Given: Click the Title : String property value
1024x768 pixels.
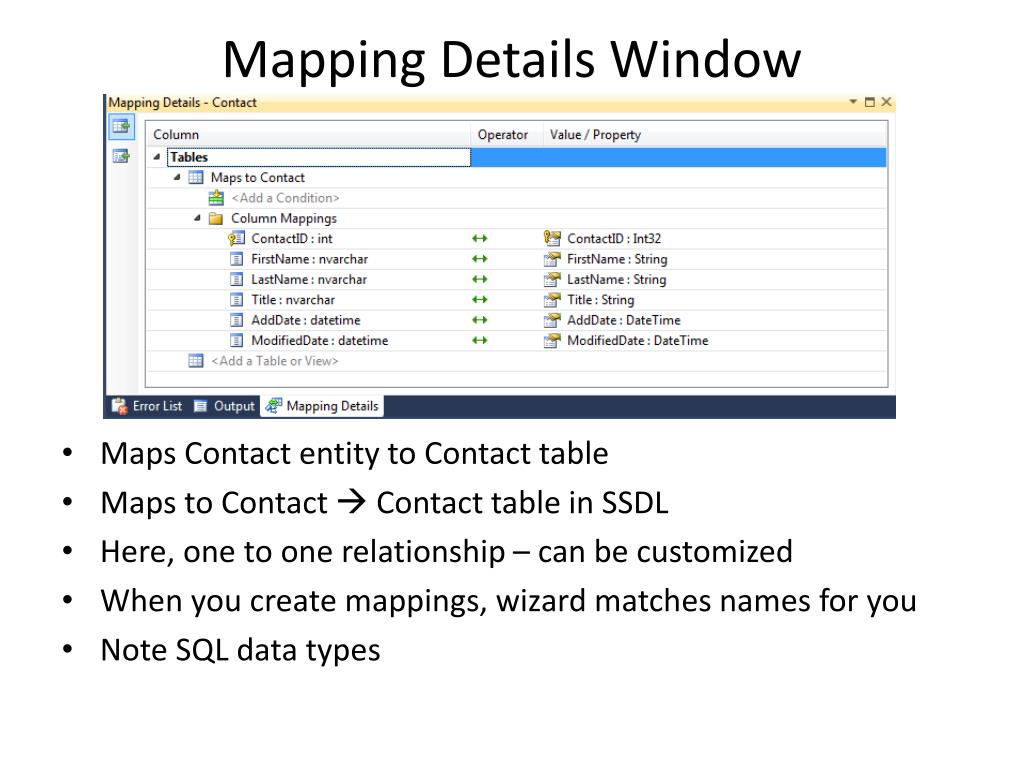Looking at the screenshot, I should click(x=600, y=299).
